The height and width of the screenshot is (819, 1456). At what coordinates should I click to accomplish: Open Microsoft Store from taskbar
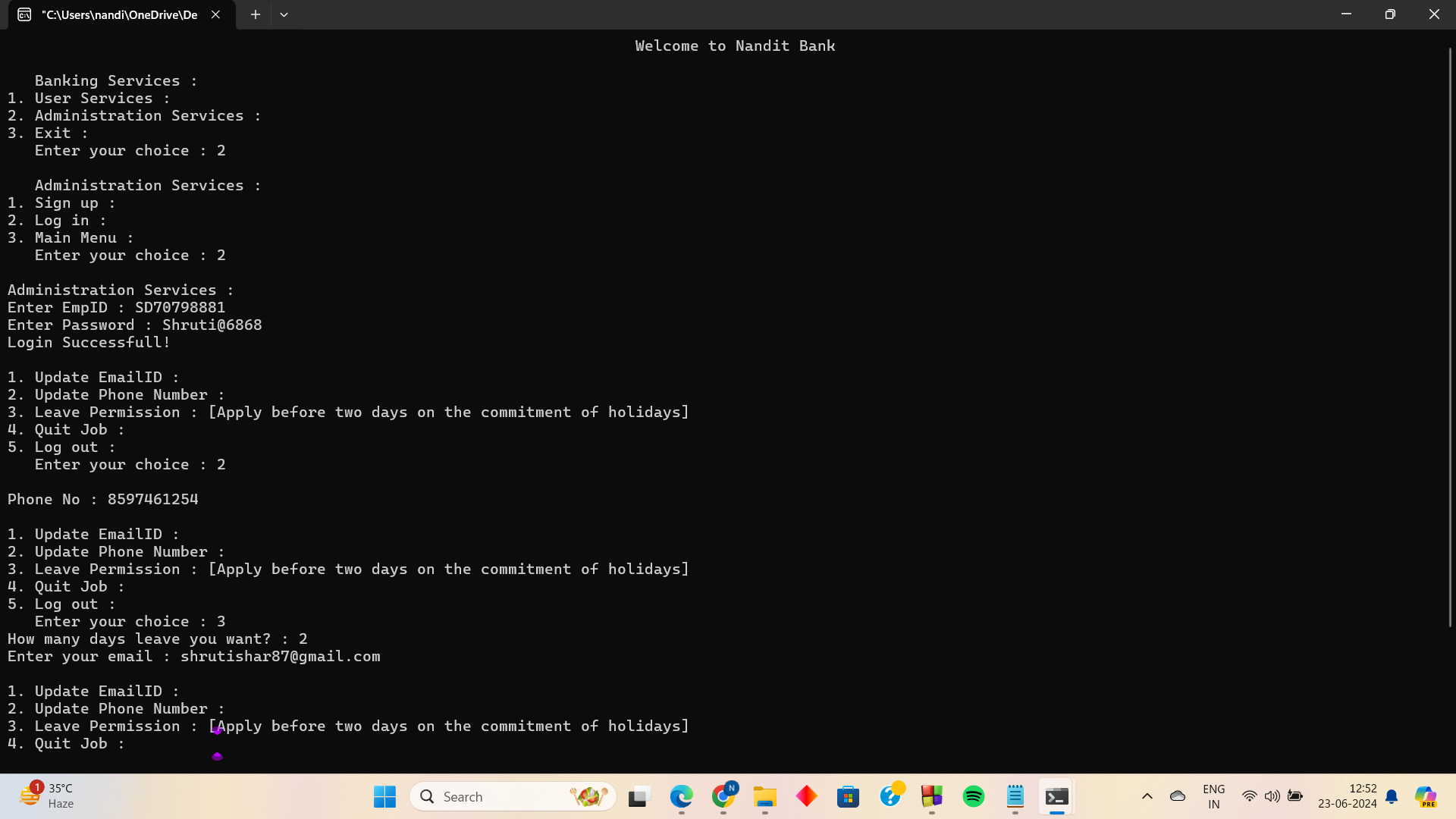tap(848, 796)
